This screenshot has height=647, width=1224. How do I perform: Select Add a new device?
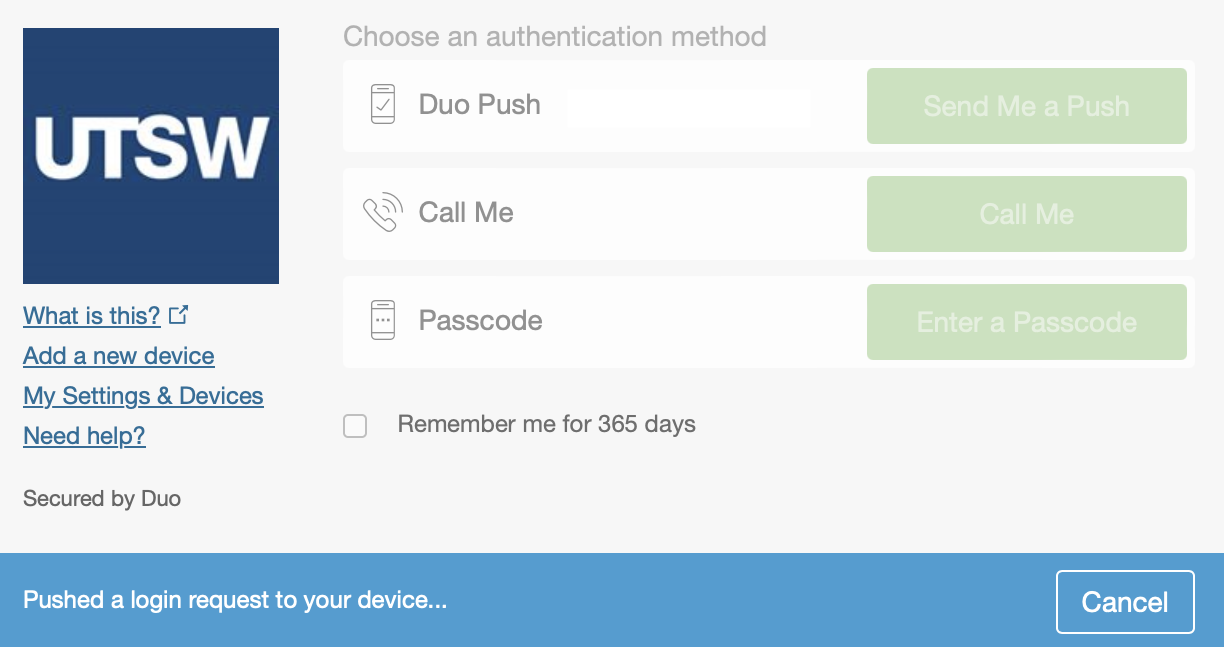coord(118,356)
